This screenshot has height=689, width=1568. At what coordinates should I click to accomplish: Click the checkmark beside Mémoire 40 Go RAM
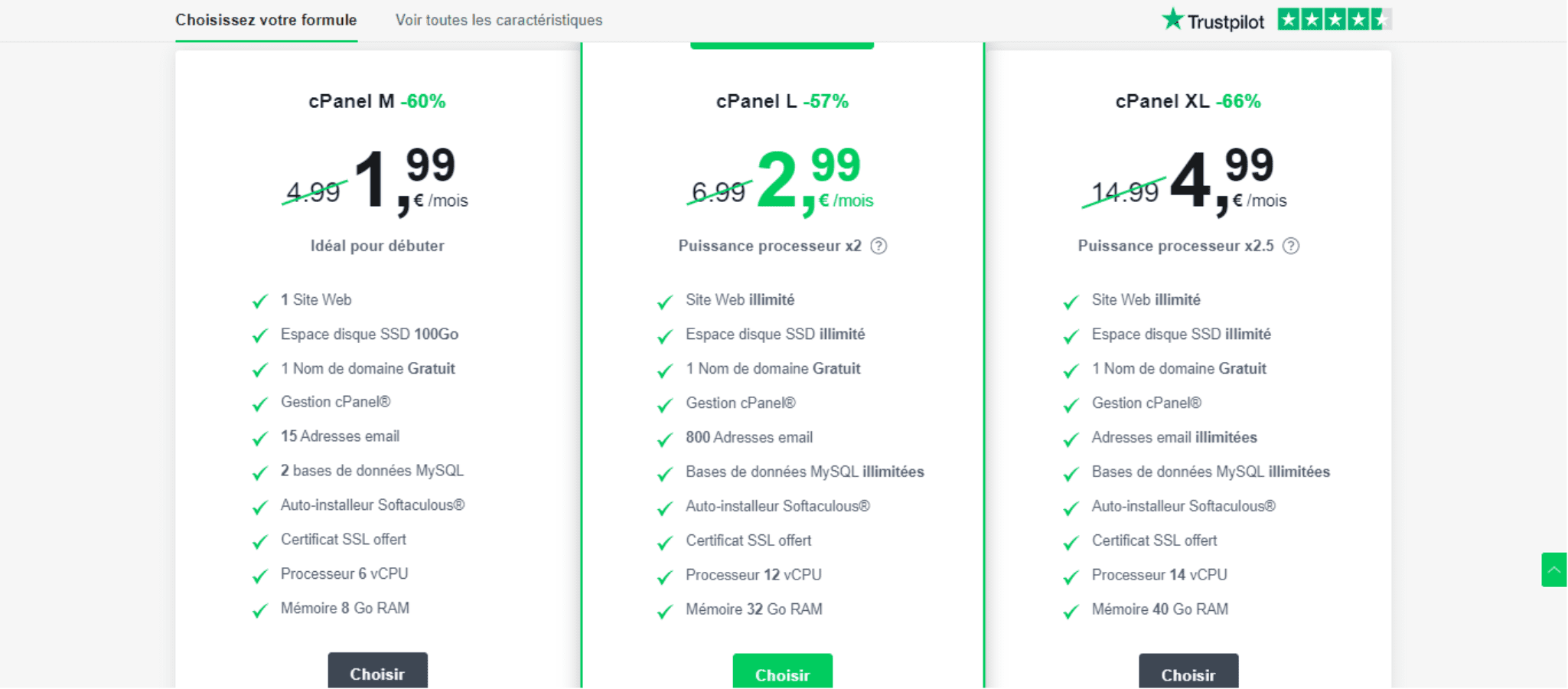(1071, 611)
